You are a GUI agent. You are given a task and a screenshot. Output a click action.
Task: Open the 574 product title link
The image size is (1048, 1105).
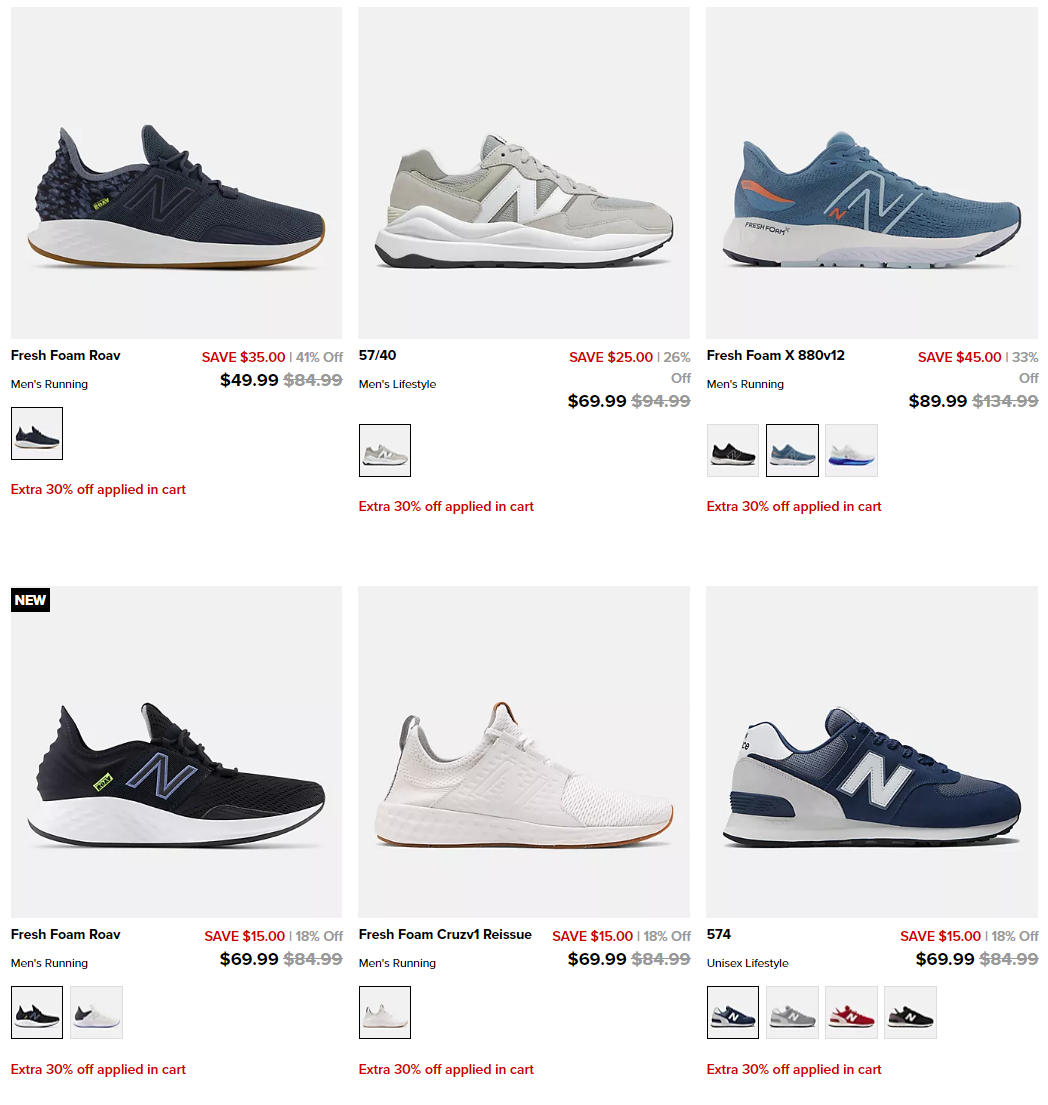pos(719,934)
